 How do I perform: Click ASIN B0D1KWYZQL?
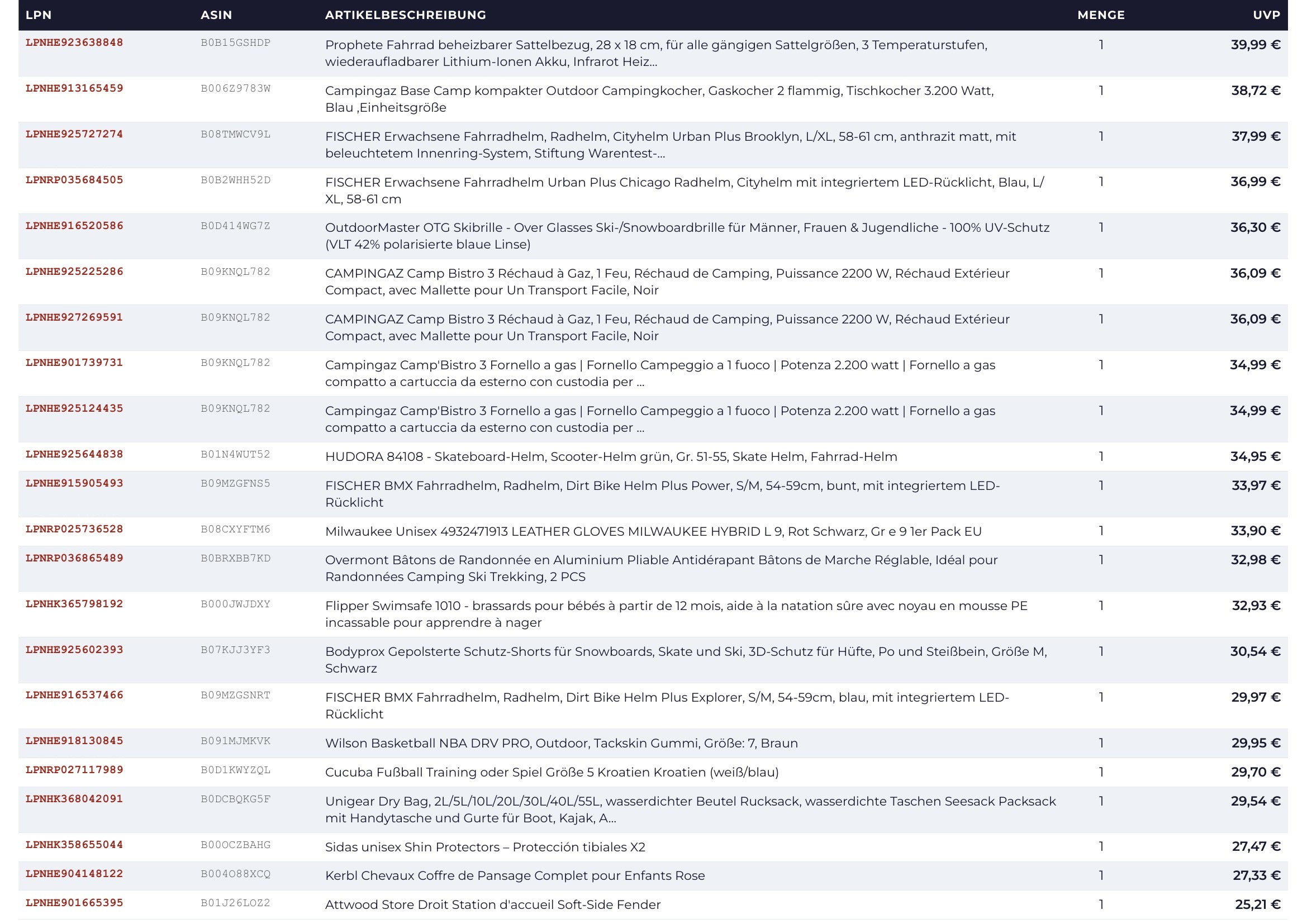[235, 770]
